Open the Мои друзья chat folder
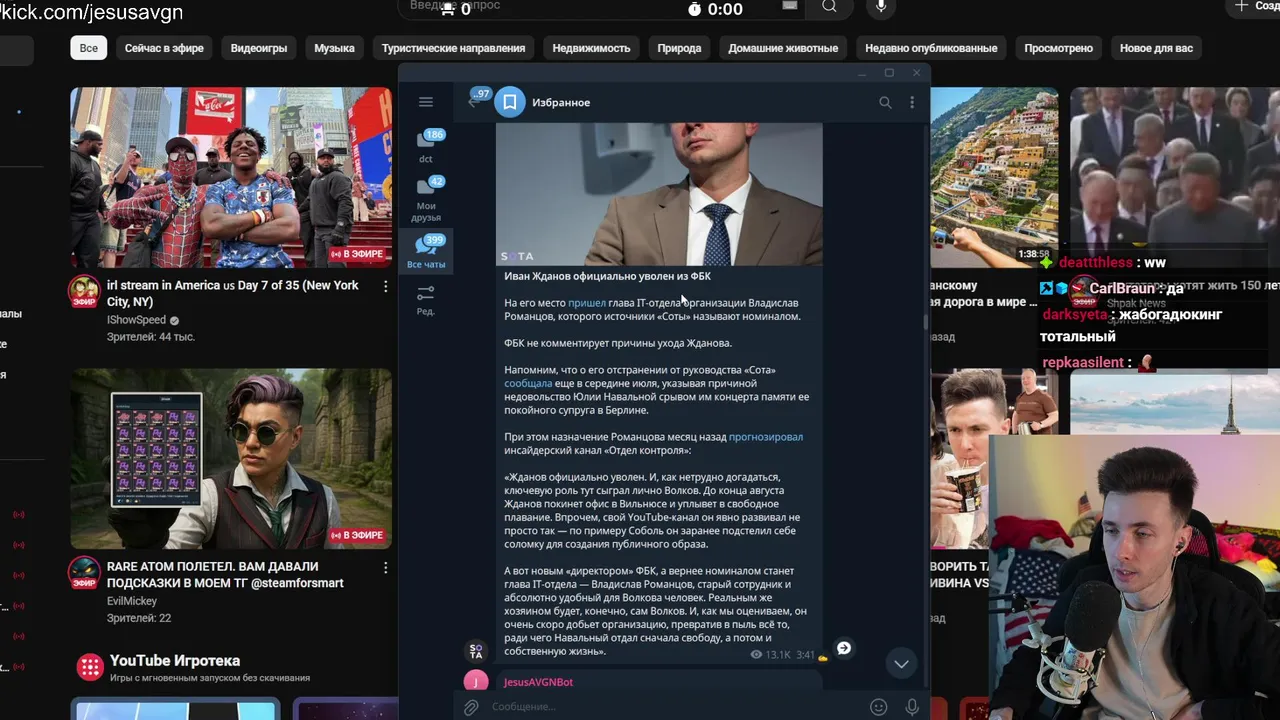Screen dimensions: 1280x720 click(426, 198)
